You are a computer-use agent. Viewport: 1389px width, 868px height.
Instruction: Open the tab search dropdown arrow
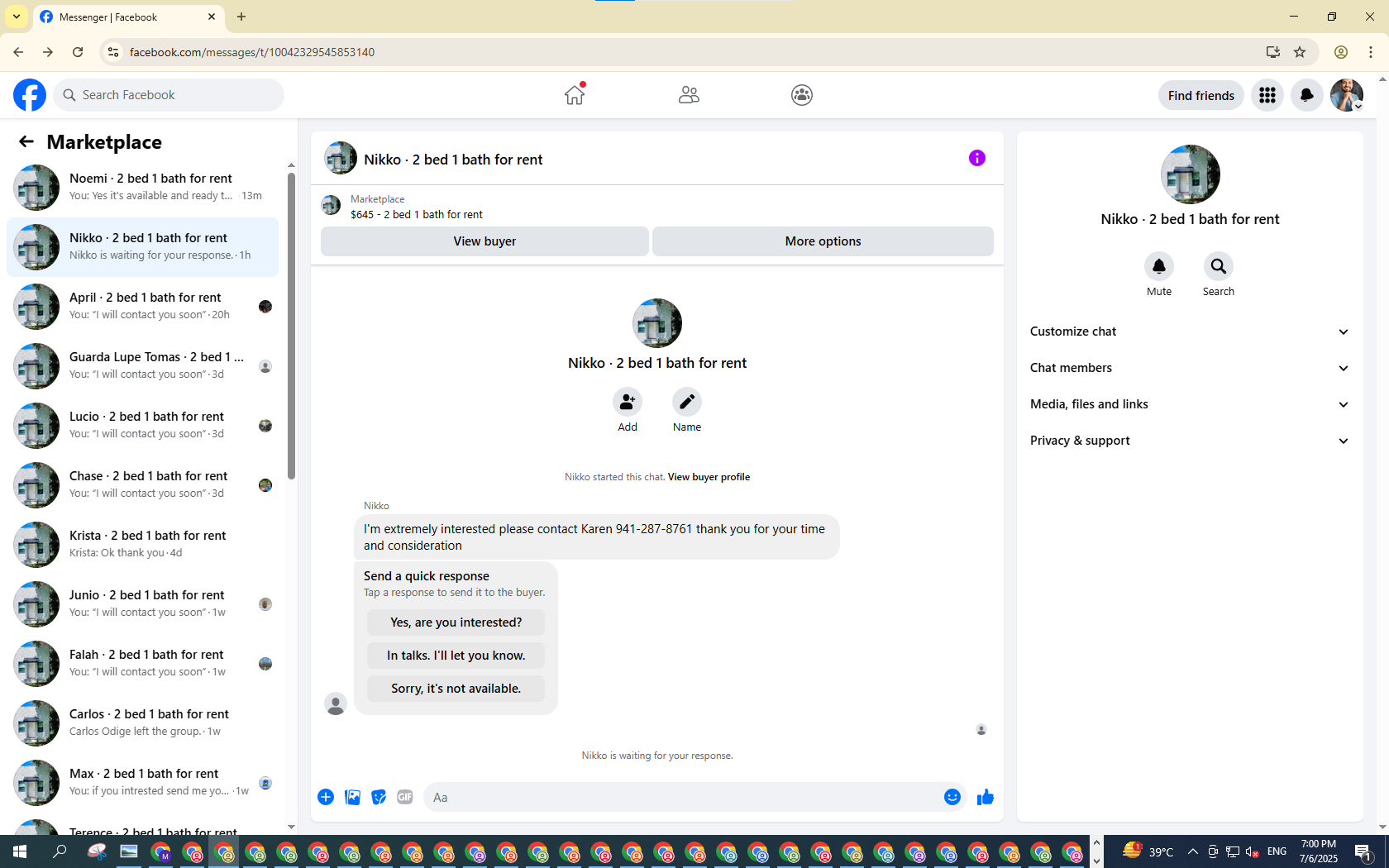[17, 17]
